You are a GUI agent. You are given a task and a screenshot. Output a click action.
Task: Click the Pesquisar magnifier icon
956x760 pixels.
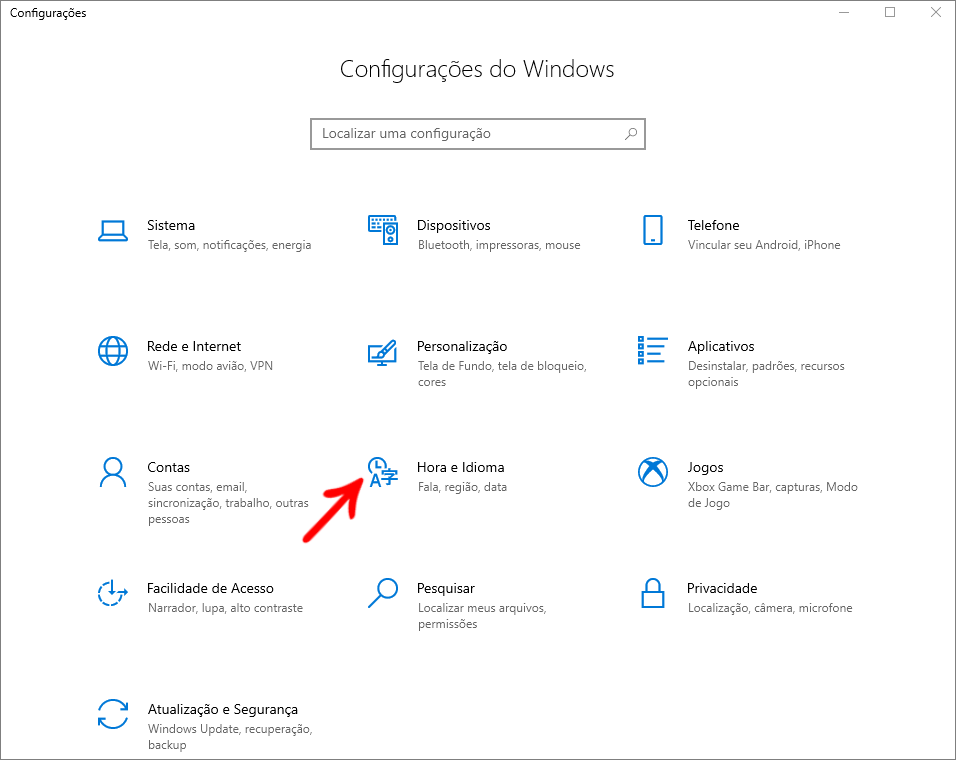[x=383, y=593]
